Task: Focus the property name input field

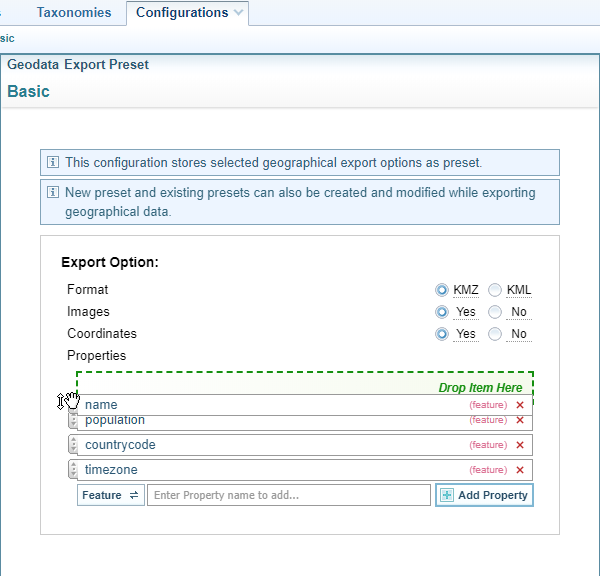Action: pyautogui.click(x=288, y=495)
